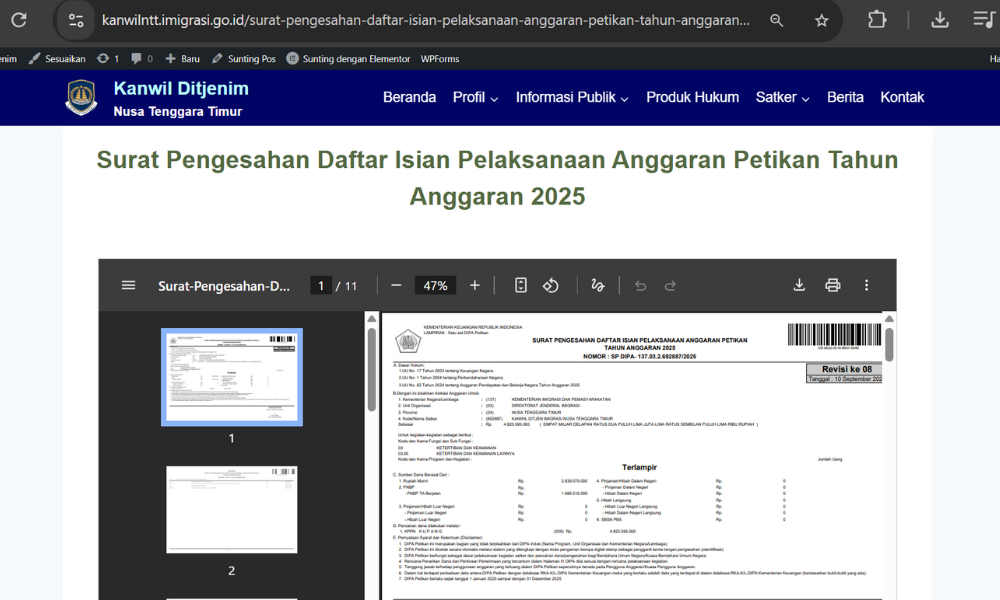Click the PDF page number field
The width and height of the screenshot is (1000, 600).
coord(321,286)
